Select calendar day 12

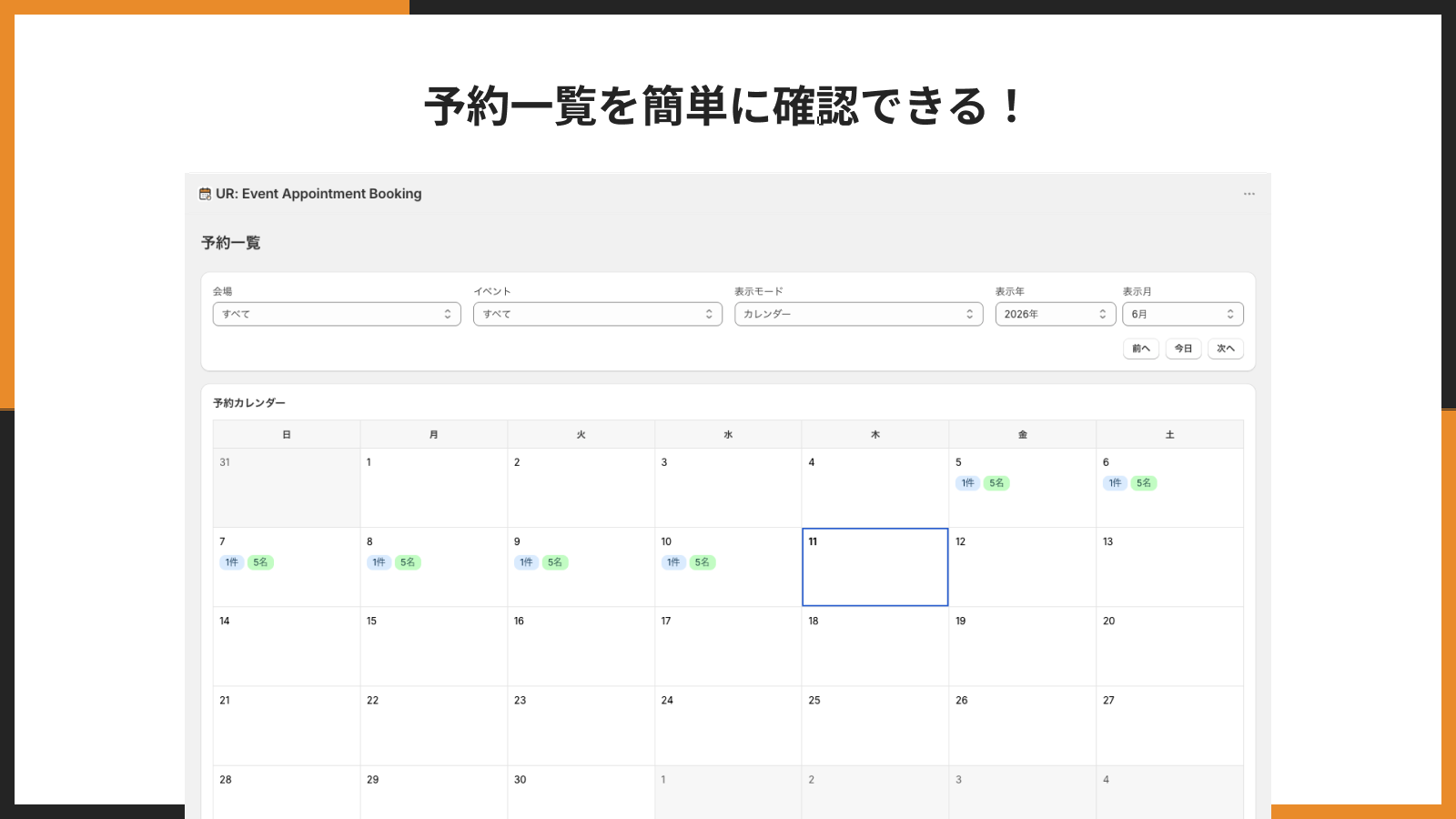1023,567
